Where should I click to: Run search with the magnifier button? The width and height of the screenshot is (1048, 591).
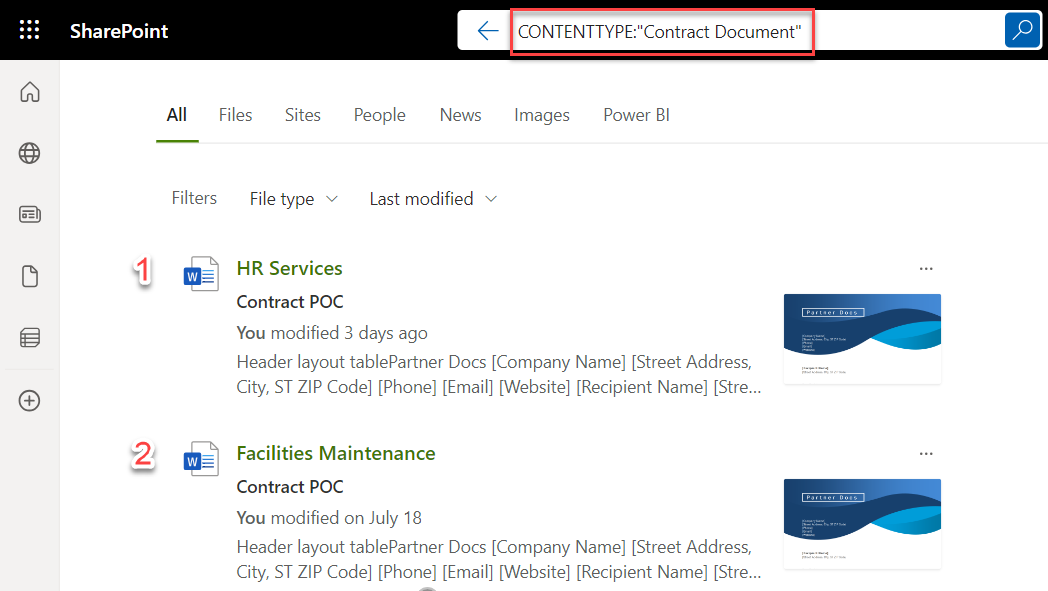[1022, 30]
